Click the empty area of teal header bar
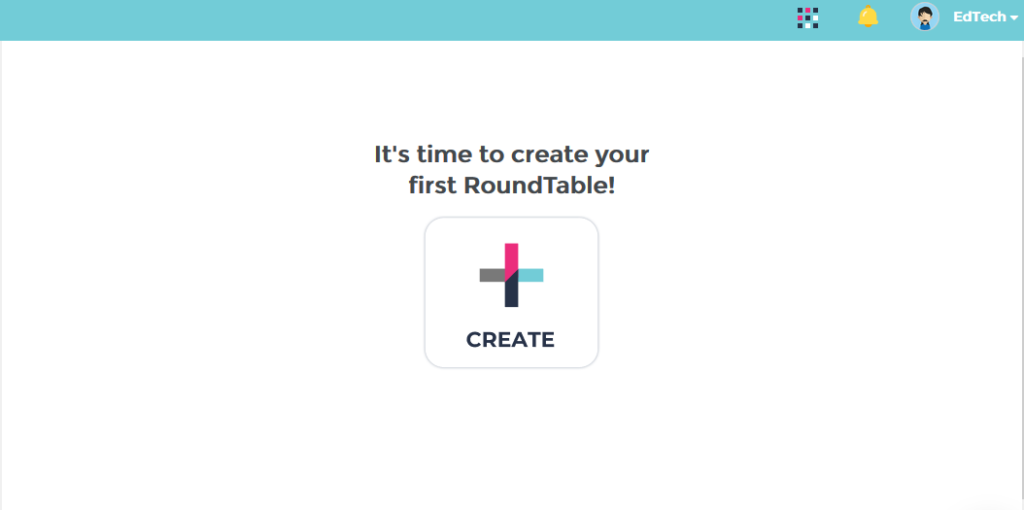This screenshot has width=1024, height=510. click(392, 20)
